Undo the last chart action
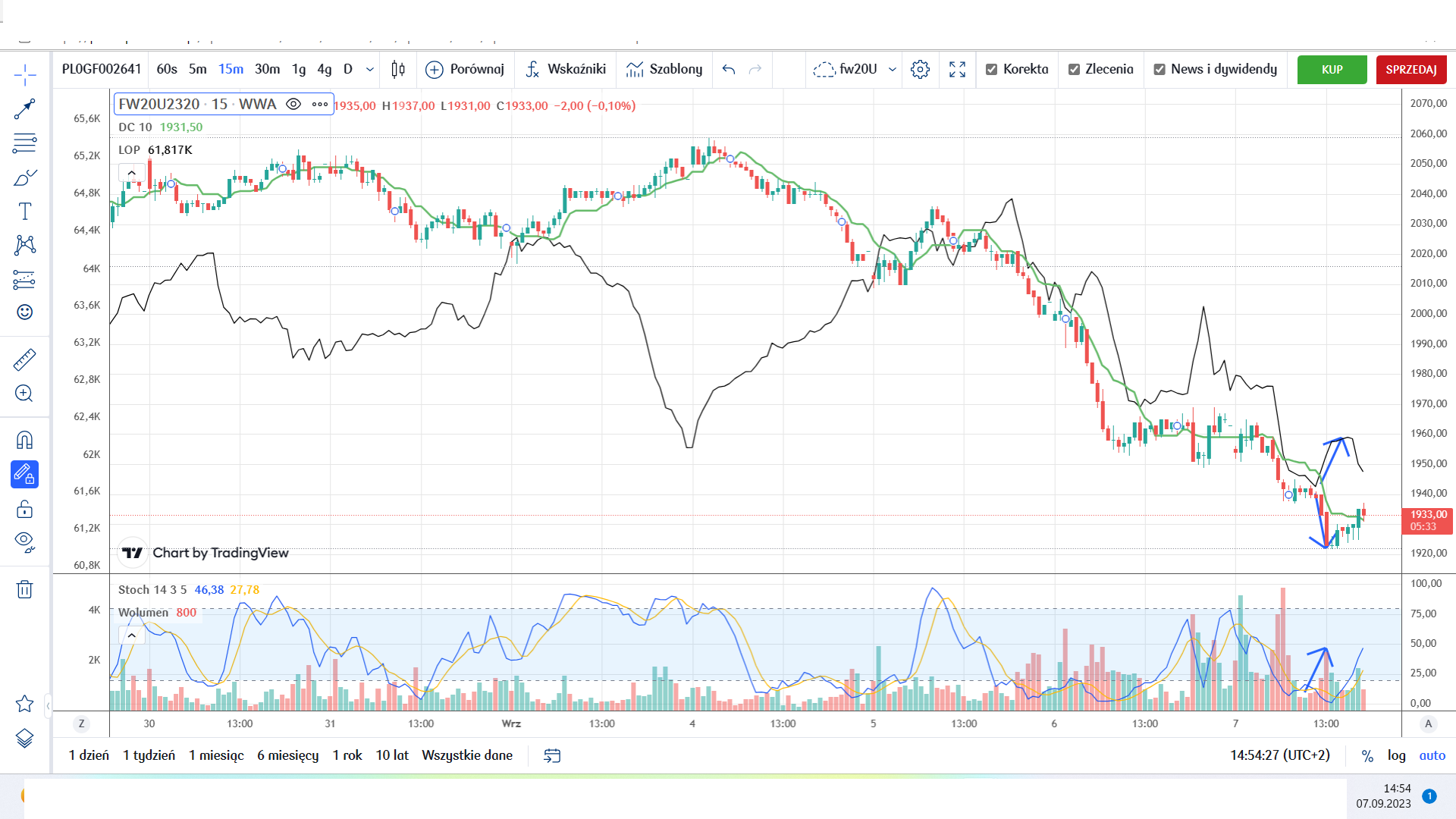 coord(729,70)
